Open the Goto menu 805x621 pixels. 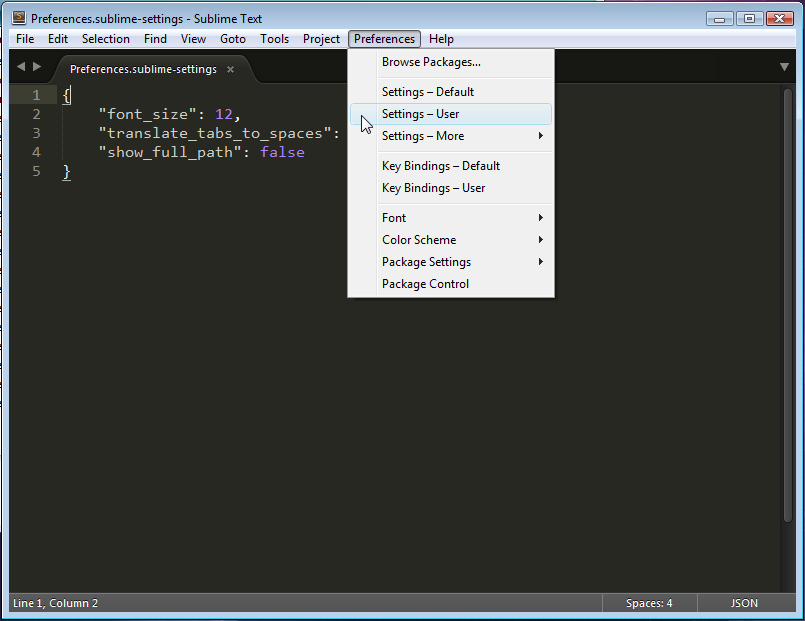233,39
